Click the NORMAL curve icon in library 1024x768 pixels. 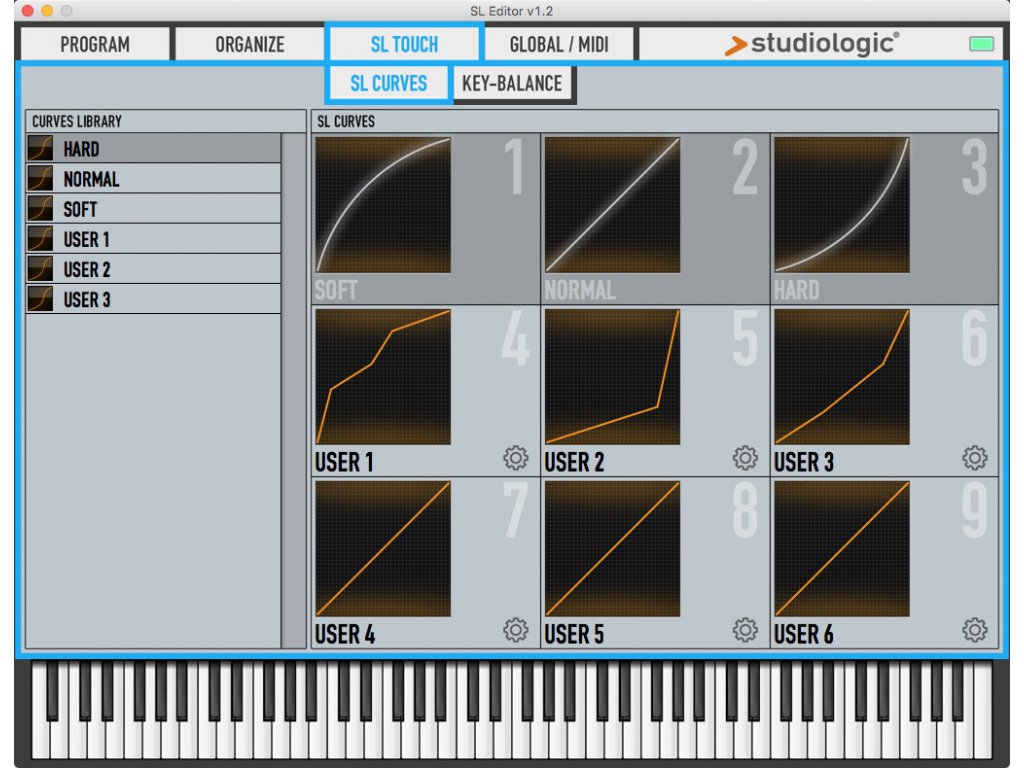click(x=40, y=178)
